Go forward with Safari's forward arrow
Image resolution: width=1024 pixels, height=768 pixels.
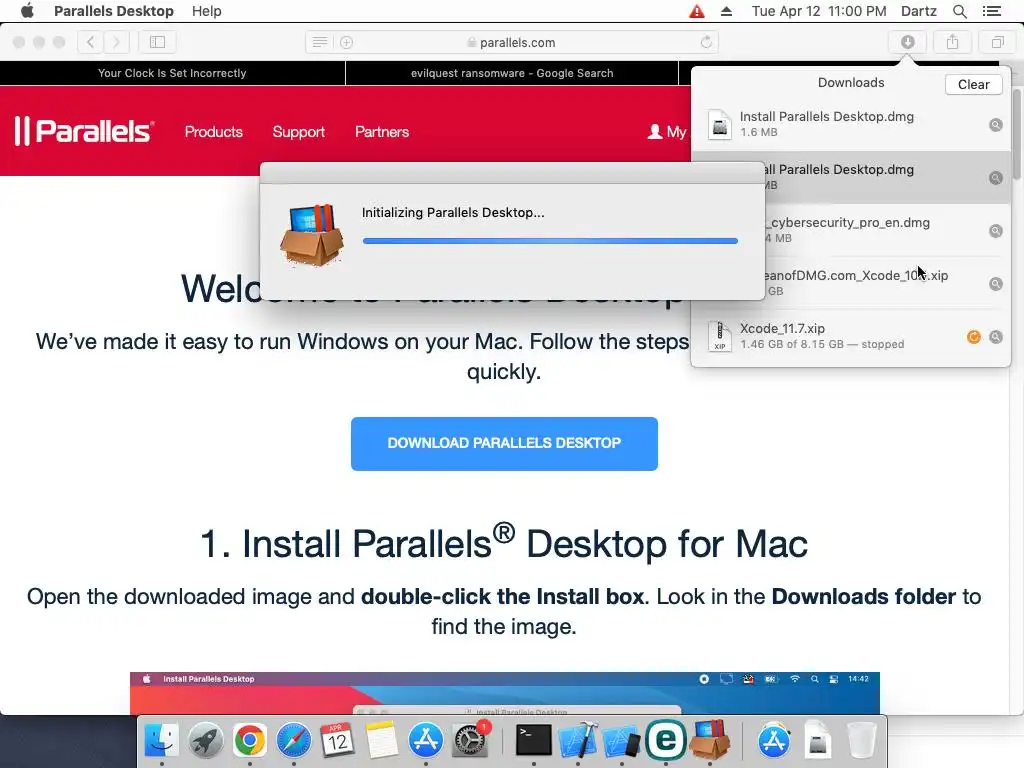[116, 42]
